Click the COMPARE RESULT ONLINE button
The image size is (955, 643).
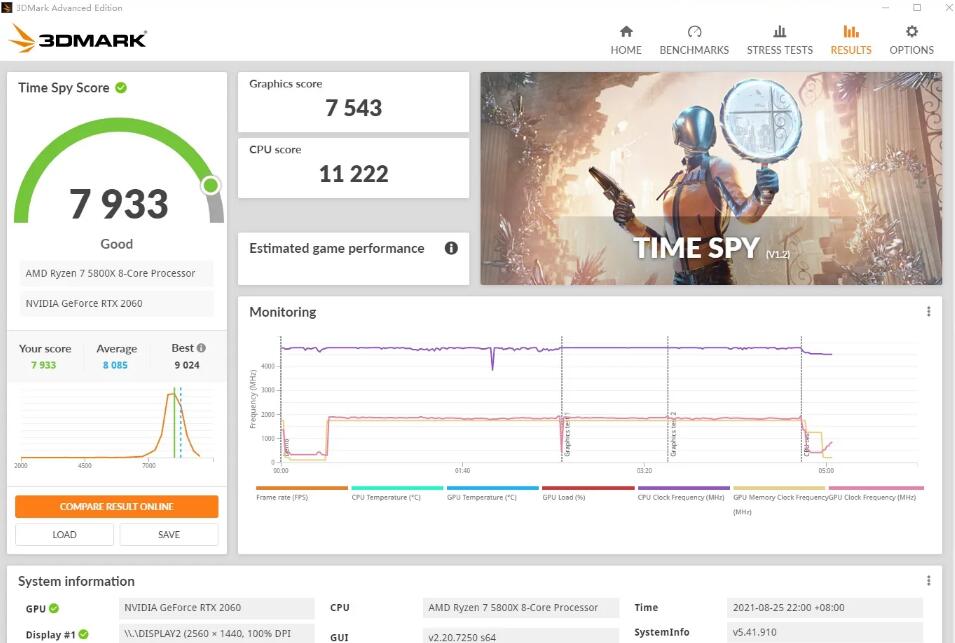[116, 506]
